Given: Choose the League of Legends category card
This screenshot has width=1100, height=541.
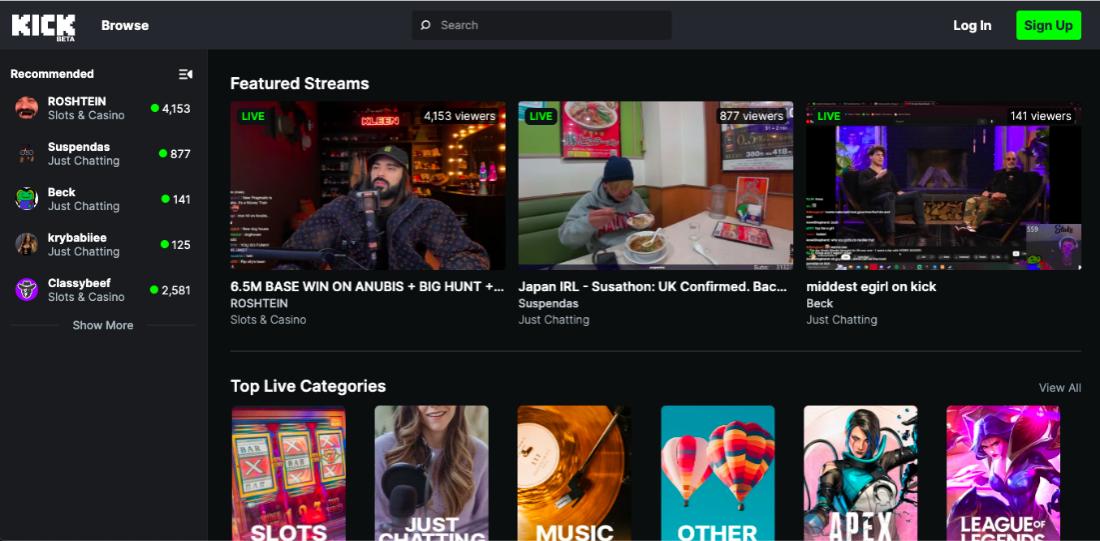Looking at the screenshot, I should [1003, 472].
